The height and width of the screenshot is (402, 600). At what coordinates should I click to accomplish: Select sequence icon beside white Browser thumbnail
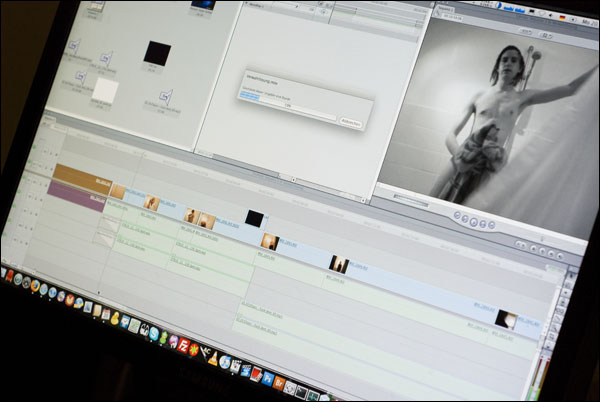81,77
